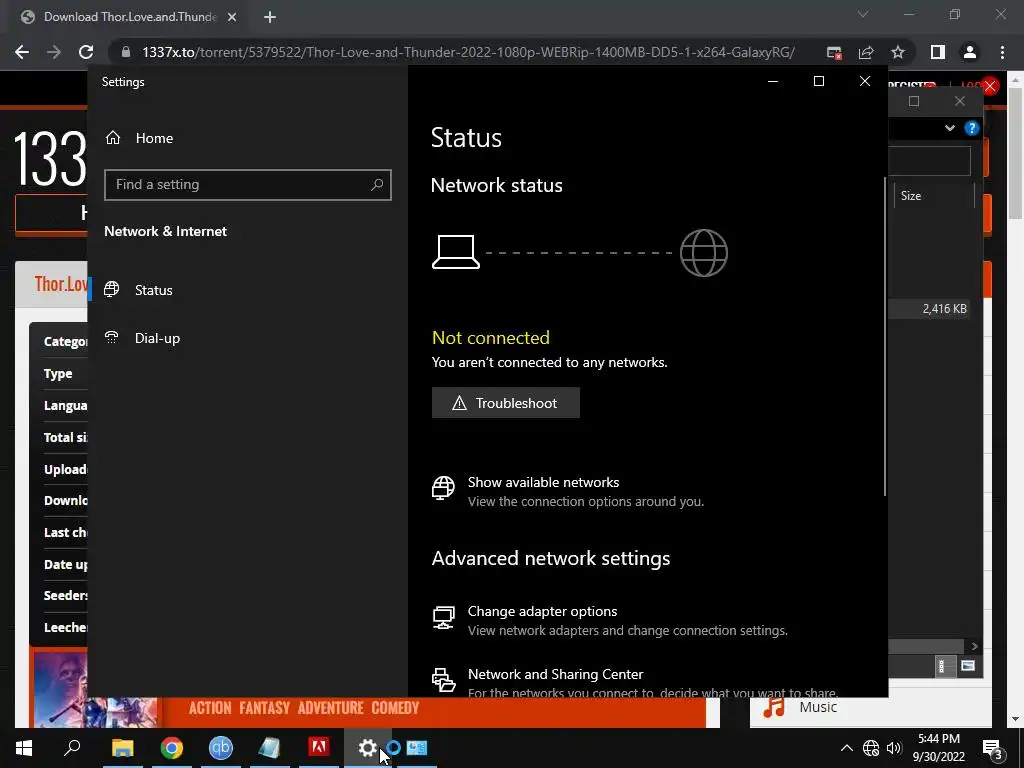The height and width of the screenshot is (768, 1024).
Task: Switch File Explorer to large icons view
Action: click(x=968, y=666)
